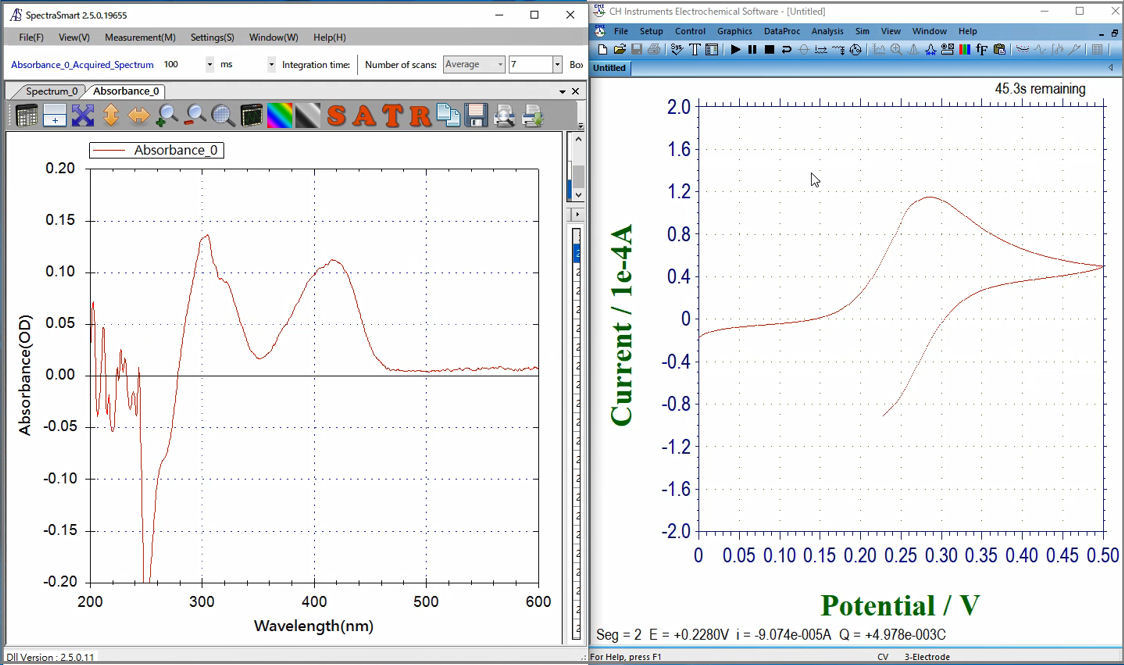Open the number of scans dropdown showing 7

[557, 64]
